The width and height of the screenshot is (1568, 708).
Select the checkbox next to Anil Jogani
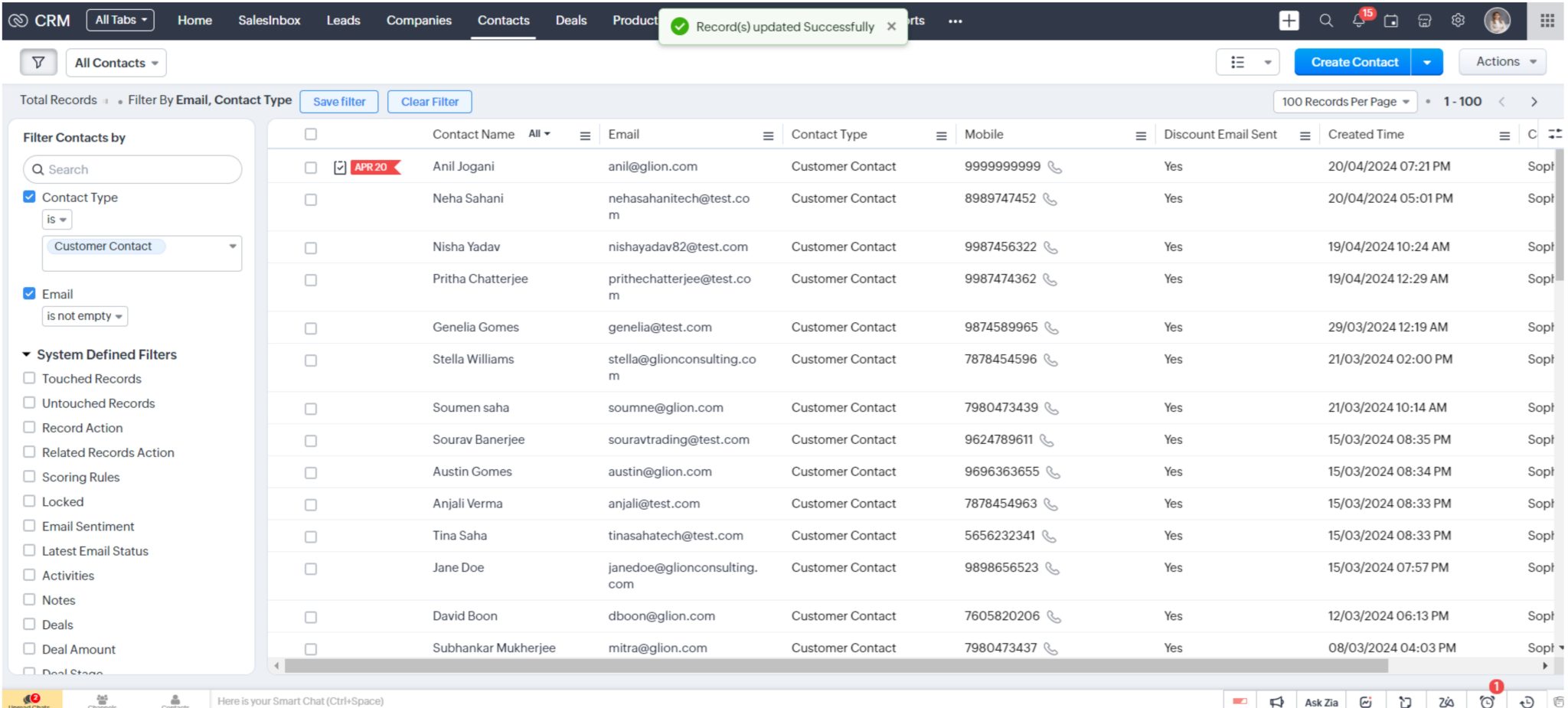click(x=310, y=167)
